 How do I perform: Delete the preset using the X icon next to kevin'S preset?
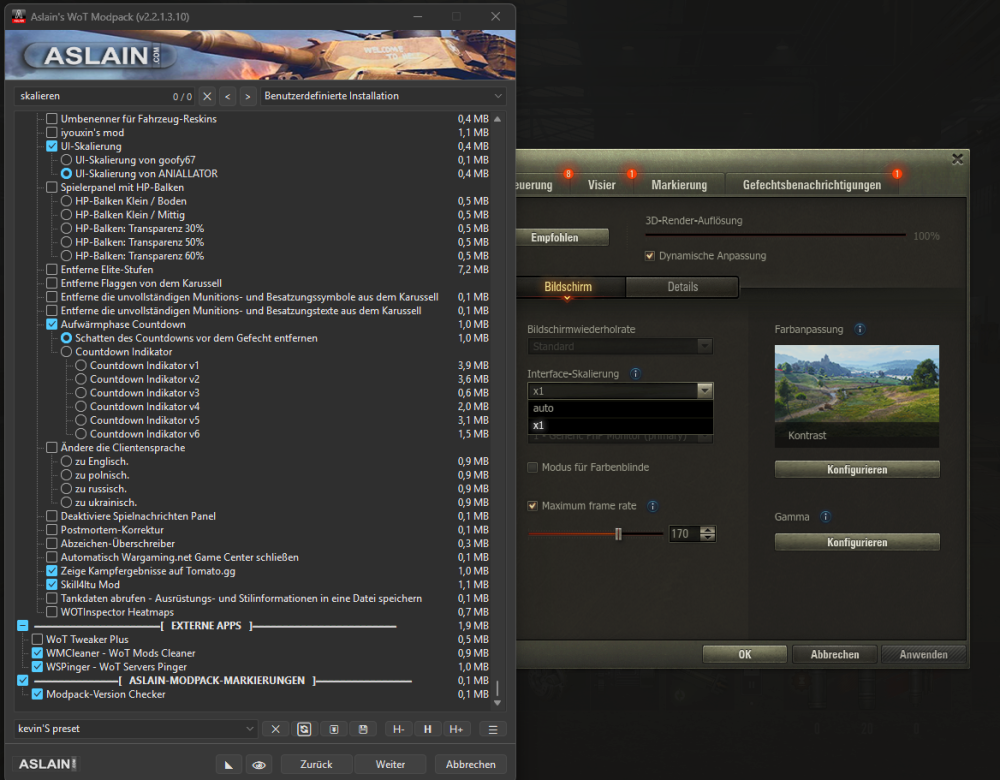pyautogui.click(x=276, y=729)
